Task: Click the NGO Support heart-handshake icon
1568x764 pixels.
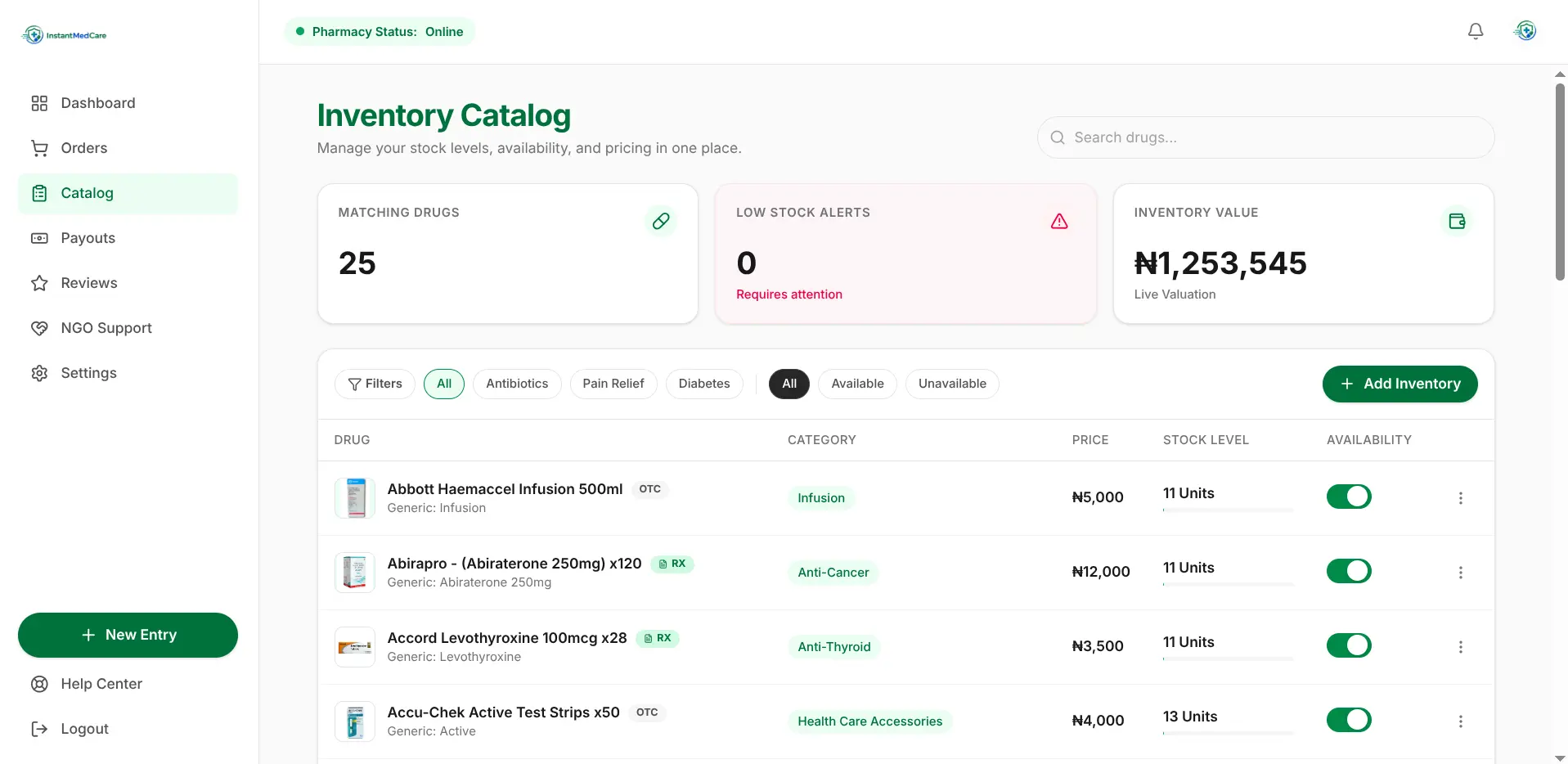Action: click(x=39, y=328)
